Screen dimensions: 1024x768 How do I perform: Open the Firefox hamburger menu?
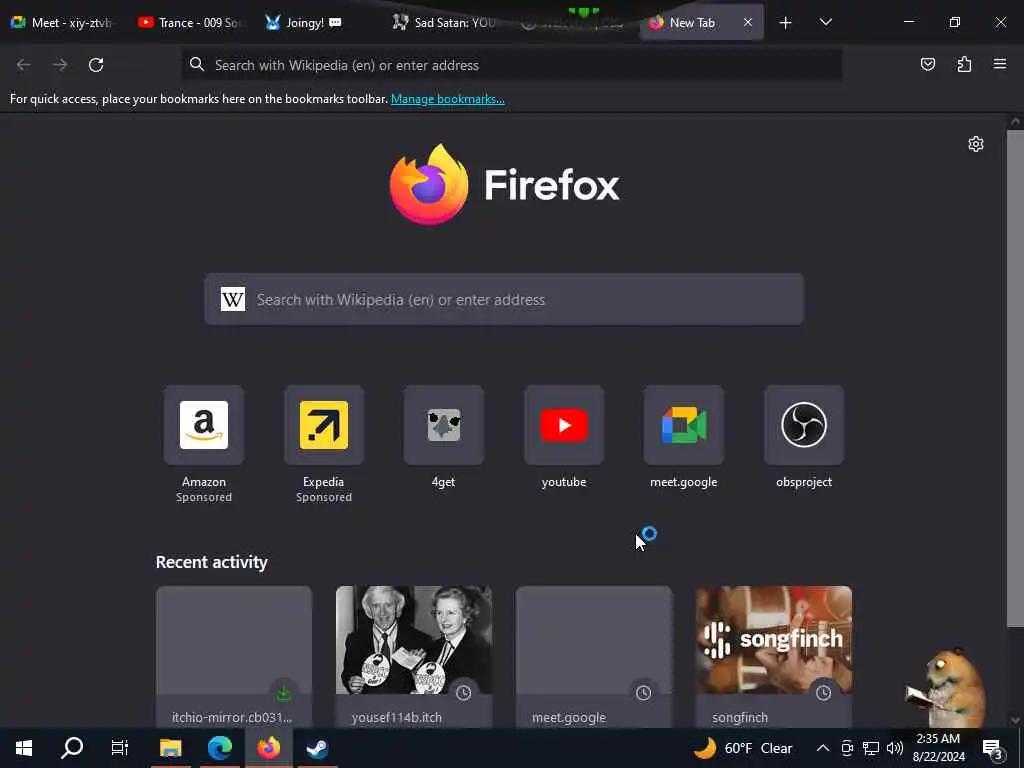click(x=1000, y=64)
